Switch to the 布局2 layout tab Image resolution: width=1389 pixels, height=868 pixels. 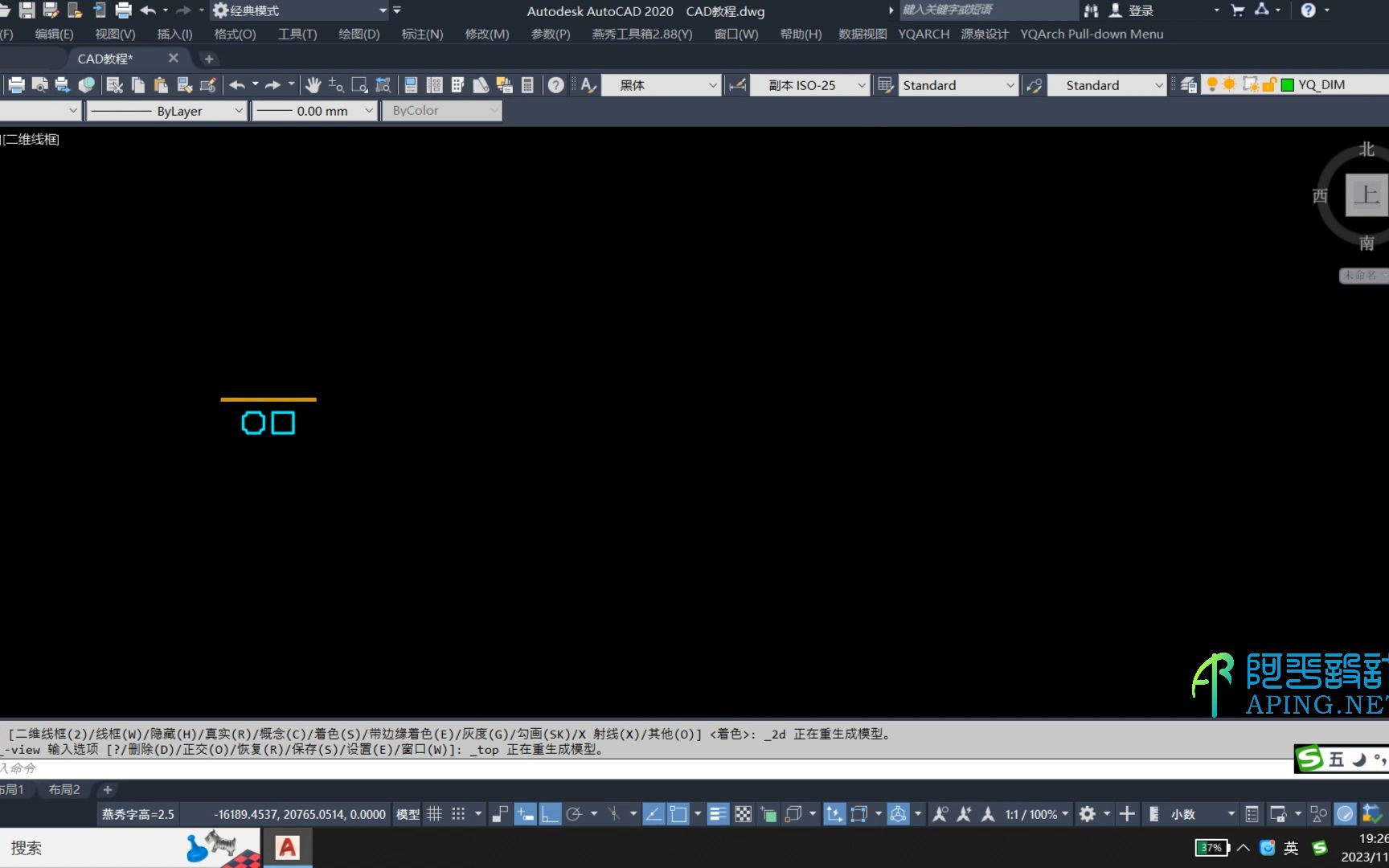64,790
